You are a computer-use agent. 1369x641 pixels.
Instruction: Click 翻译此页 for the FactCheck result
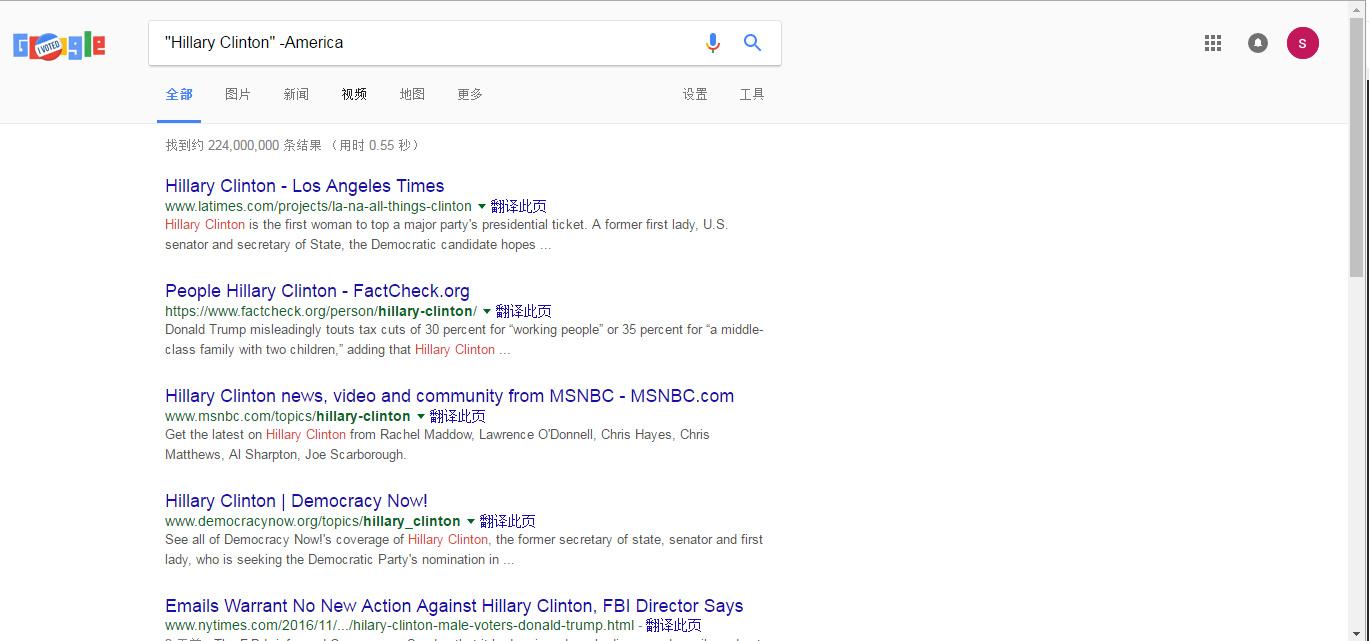click(x=524, y=311)
